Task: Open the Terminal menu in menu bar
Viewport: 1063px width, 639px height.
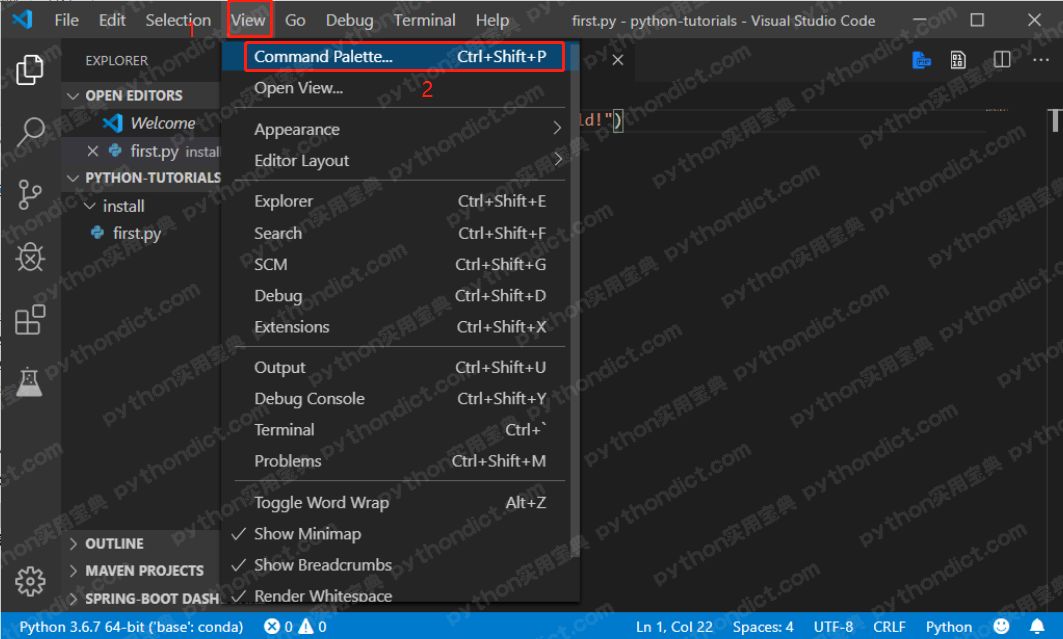Action: click(x=424, y=20)
